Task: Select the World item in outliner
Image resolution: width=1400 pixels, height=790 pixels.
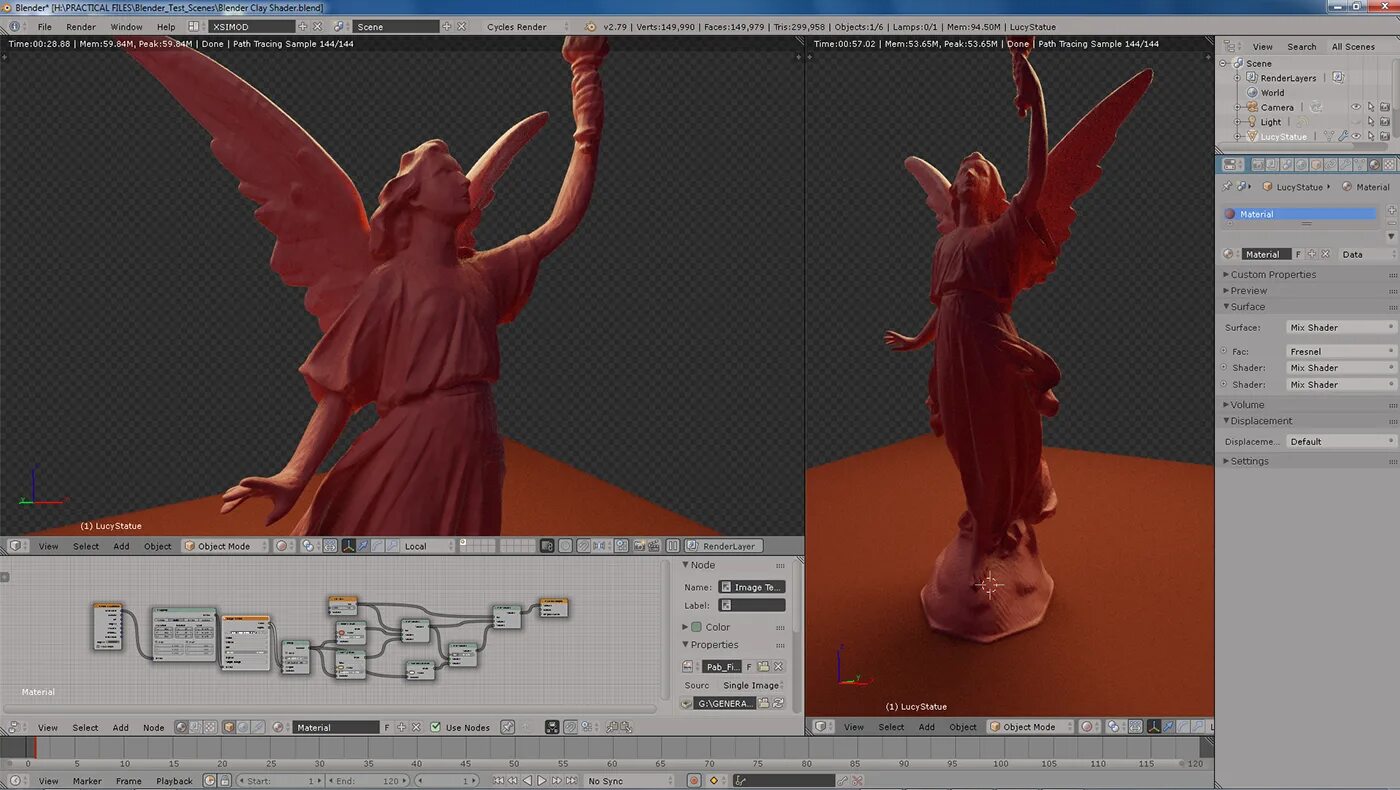Action: (x=1272, y=93)
